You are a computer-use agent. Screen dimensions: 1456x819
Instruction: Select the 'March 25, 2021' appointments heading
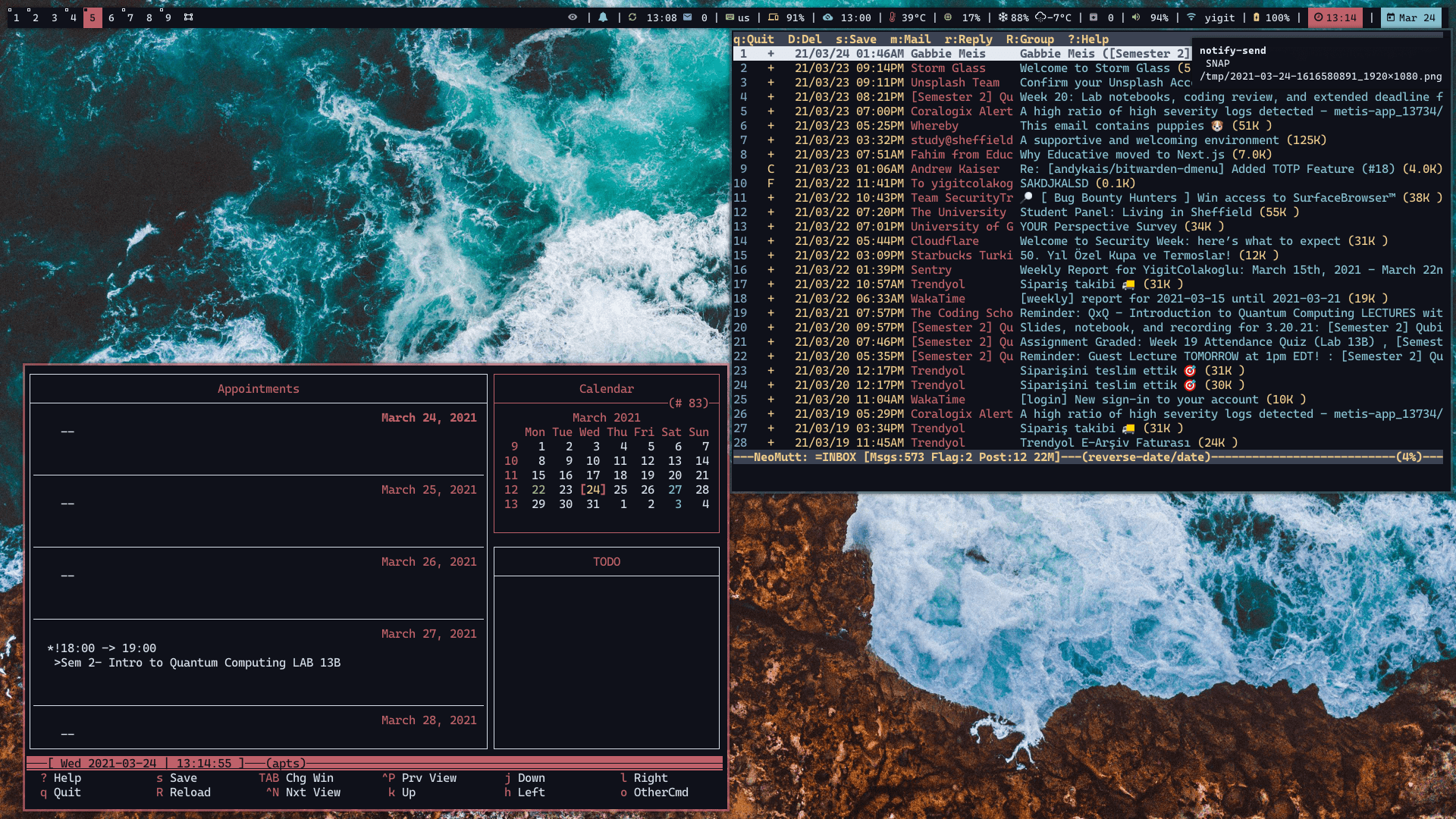pyautogui.click(x=429, y=490)
